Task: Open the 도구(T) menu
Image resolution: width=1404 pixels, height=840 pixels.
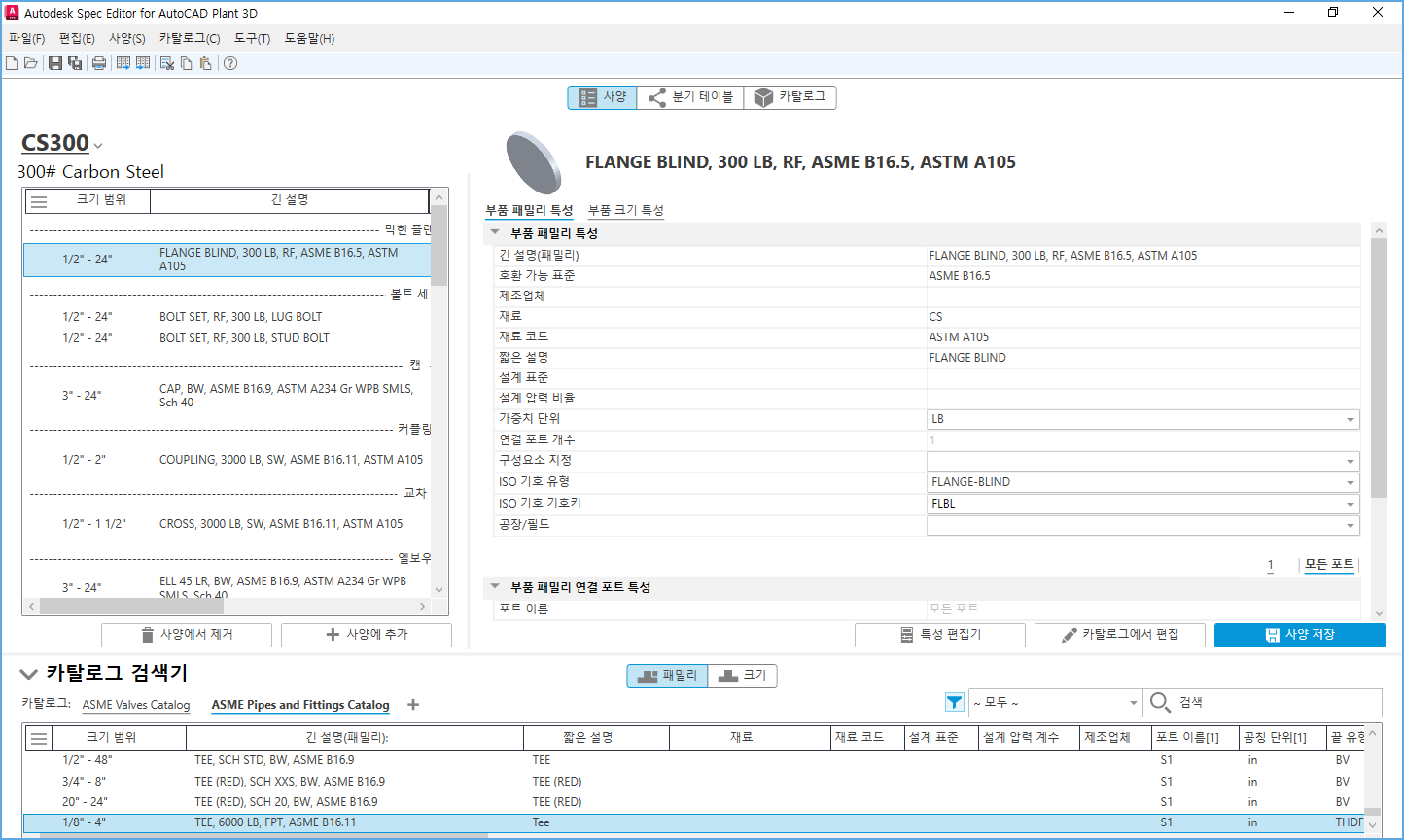Action: point(252,39)
